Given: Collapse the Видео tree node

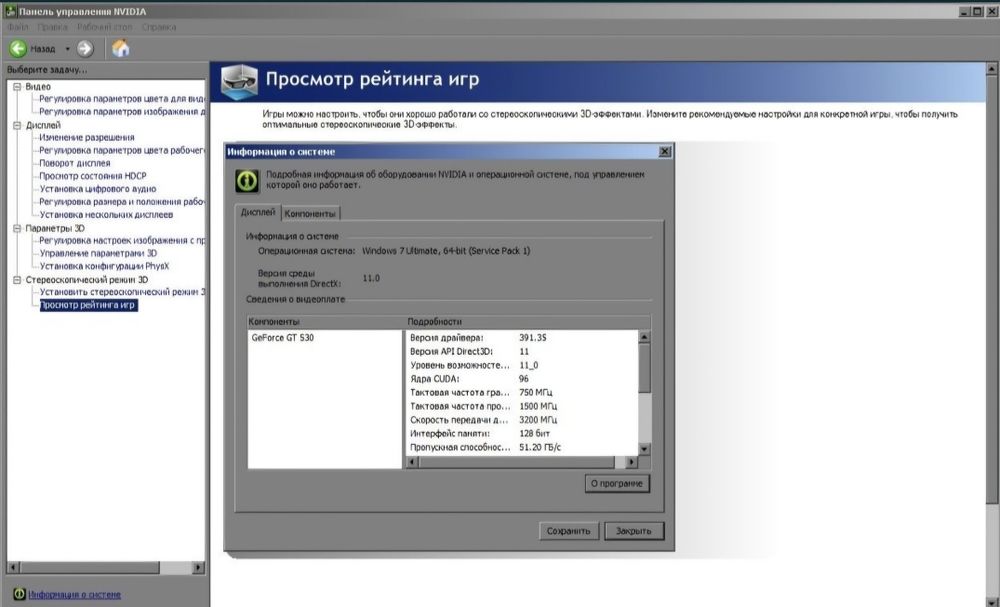Looking at the screenshot, I should click(17, 86).
